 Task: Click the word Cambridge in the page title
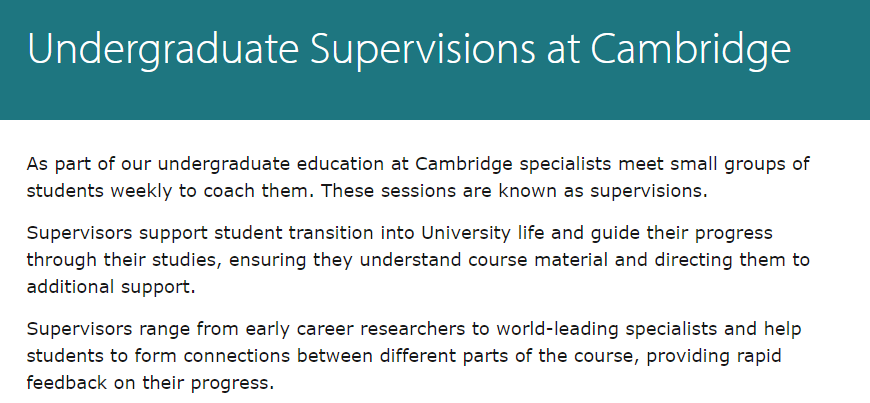[690, 50]
